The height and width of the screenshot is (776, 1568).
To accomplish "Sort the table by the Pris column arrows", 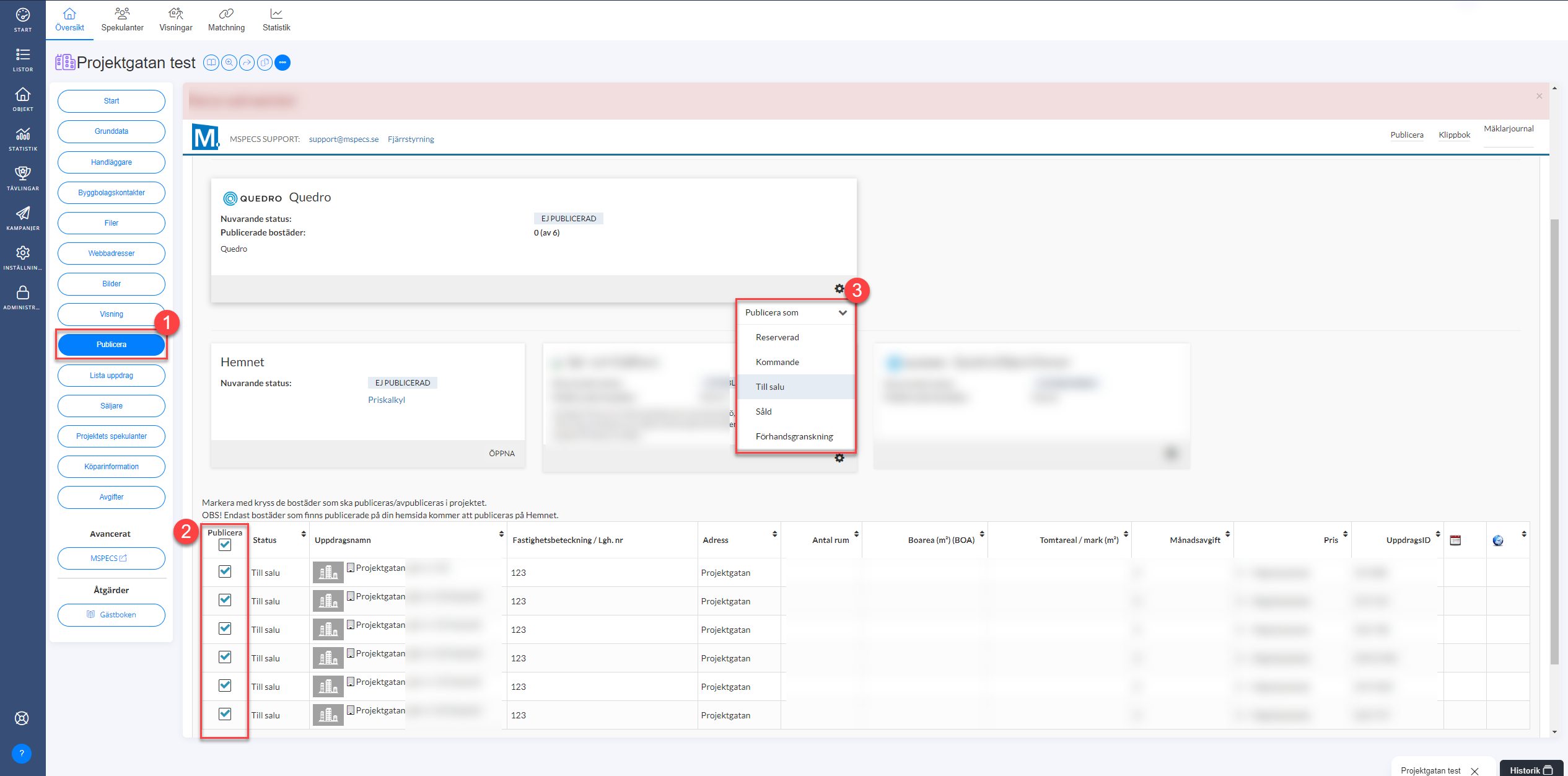I will click(1345, 534).
